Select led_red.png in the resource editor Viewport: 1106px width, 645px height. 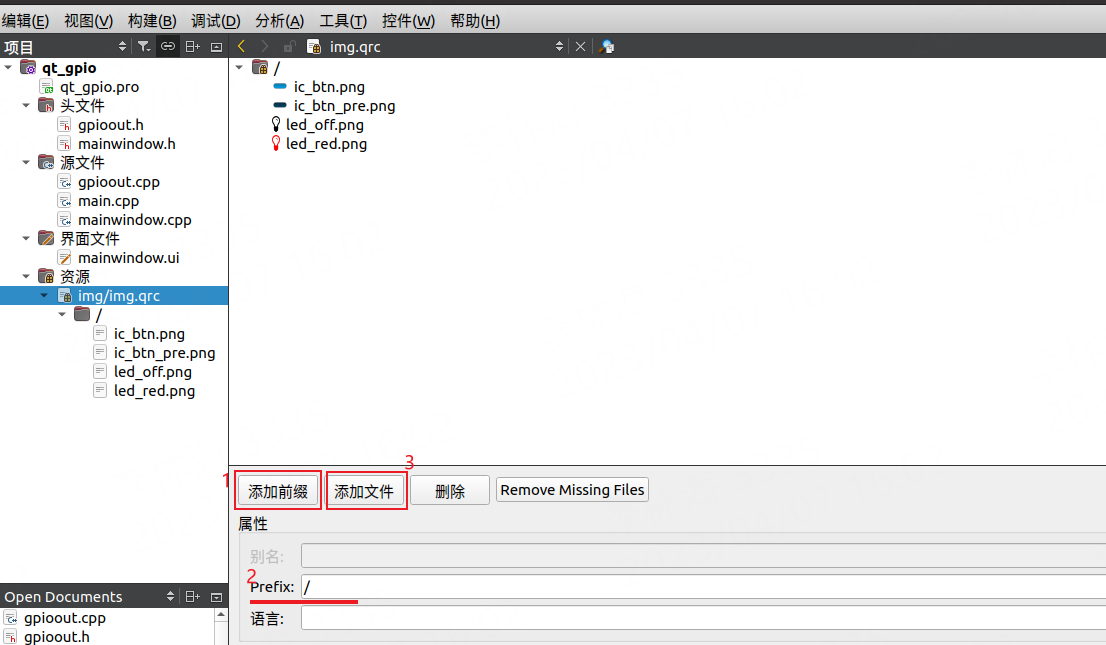click(x=326, y=144)
